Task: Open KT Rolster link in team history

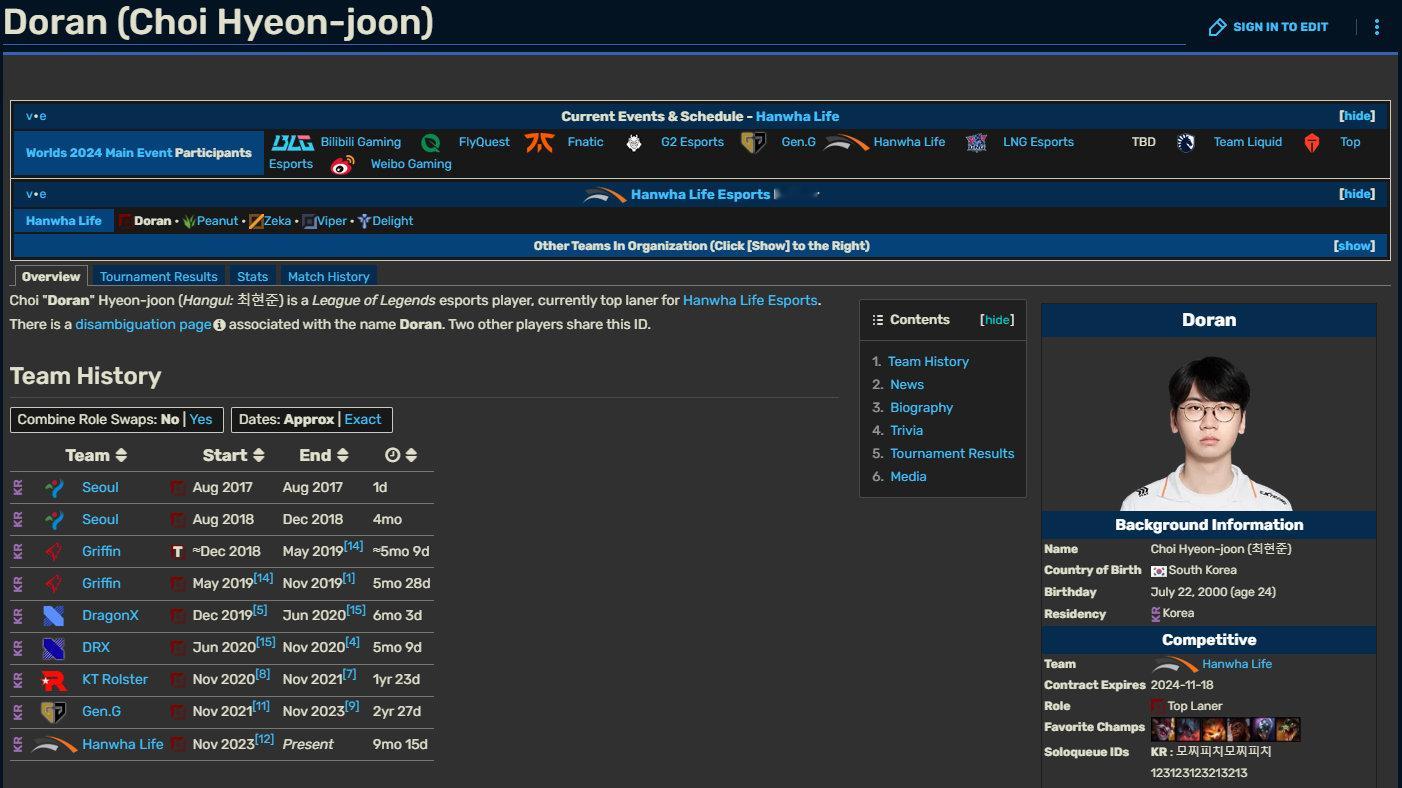Action: (115, 680)
